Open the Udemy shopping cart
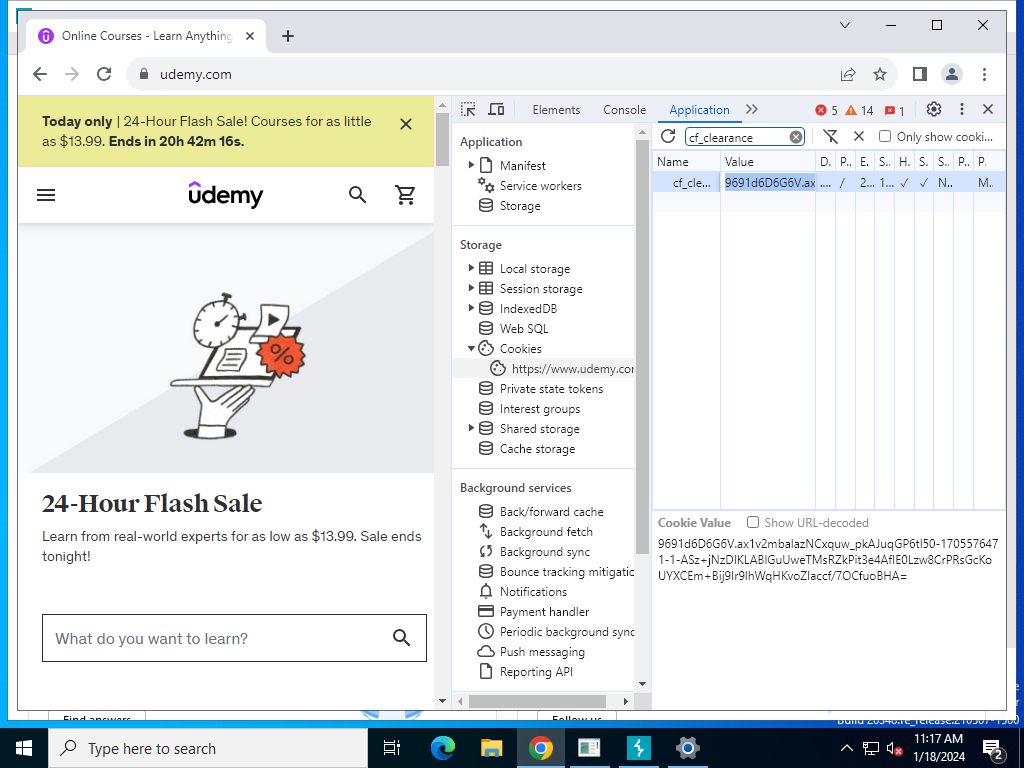Viewport: 1024px width, 768px height. click(406, 195)
